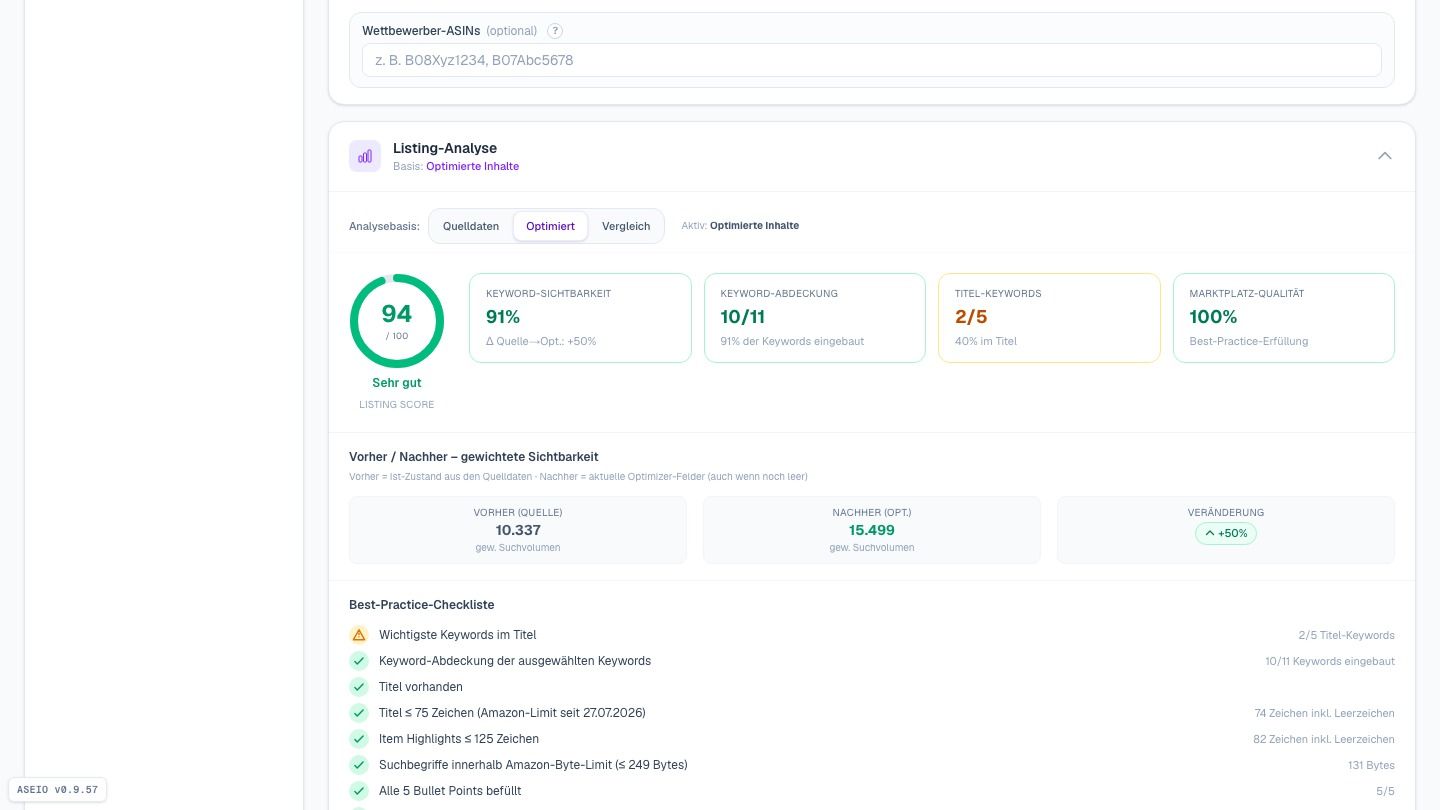
Task: Click the Nachher (Opt.) 15.499 box
Action: point(872,530)
